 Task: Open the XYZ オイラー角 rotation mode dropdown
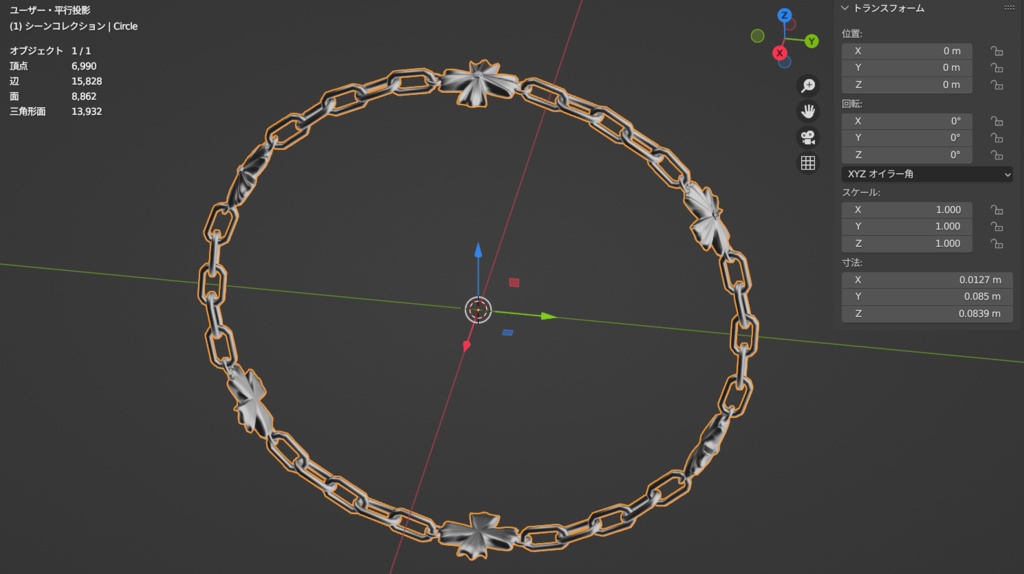click(x=927, y=174)
